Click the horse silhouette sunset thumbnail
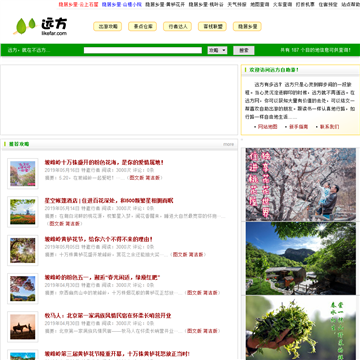 click(x=23, y=327)
